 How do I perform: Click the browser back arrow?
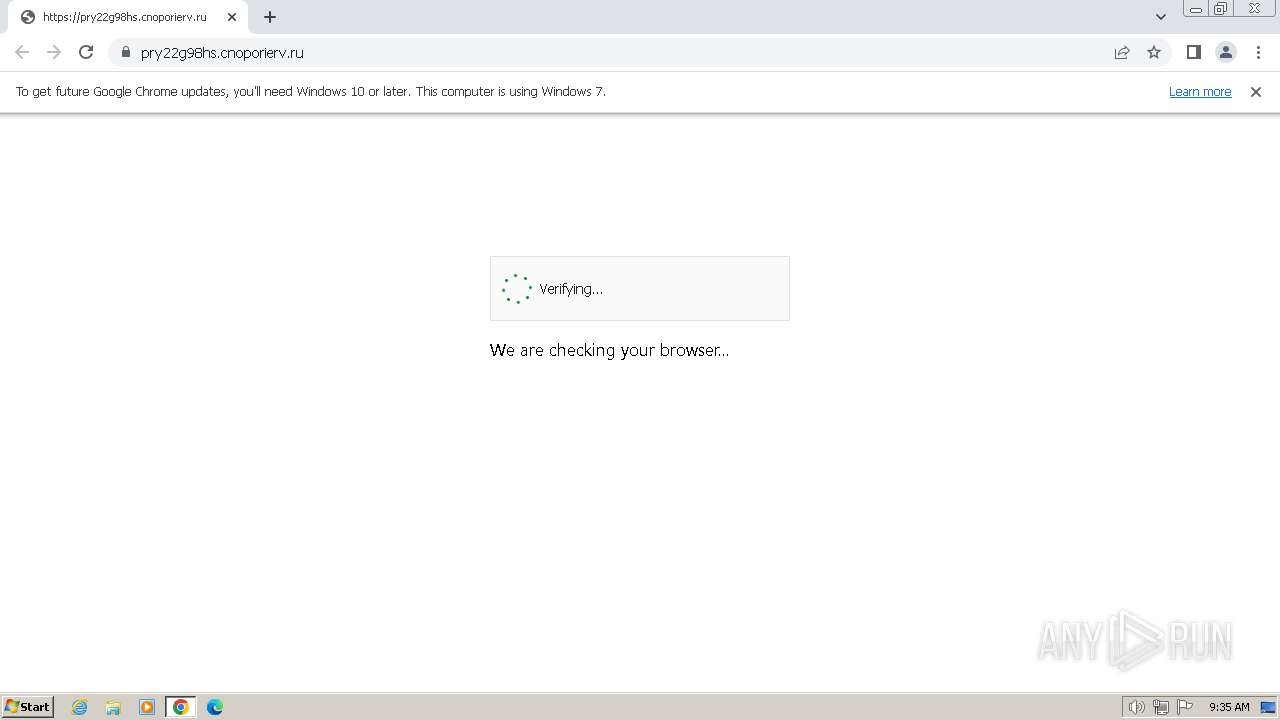coord(22,52)
